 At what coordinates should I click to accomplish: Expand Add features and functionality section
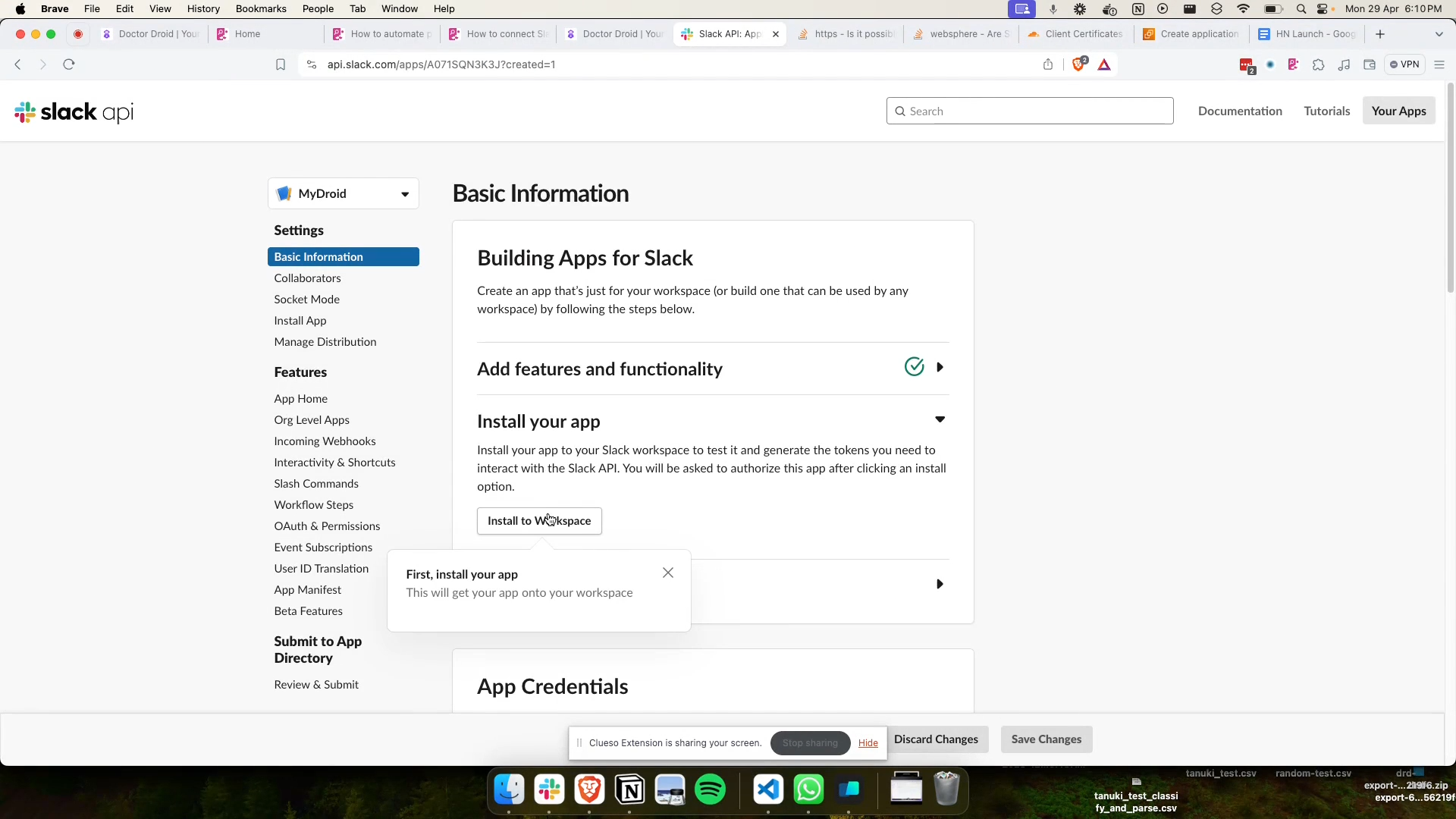[940, 367]
